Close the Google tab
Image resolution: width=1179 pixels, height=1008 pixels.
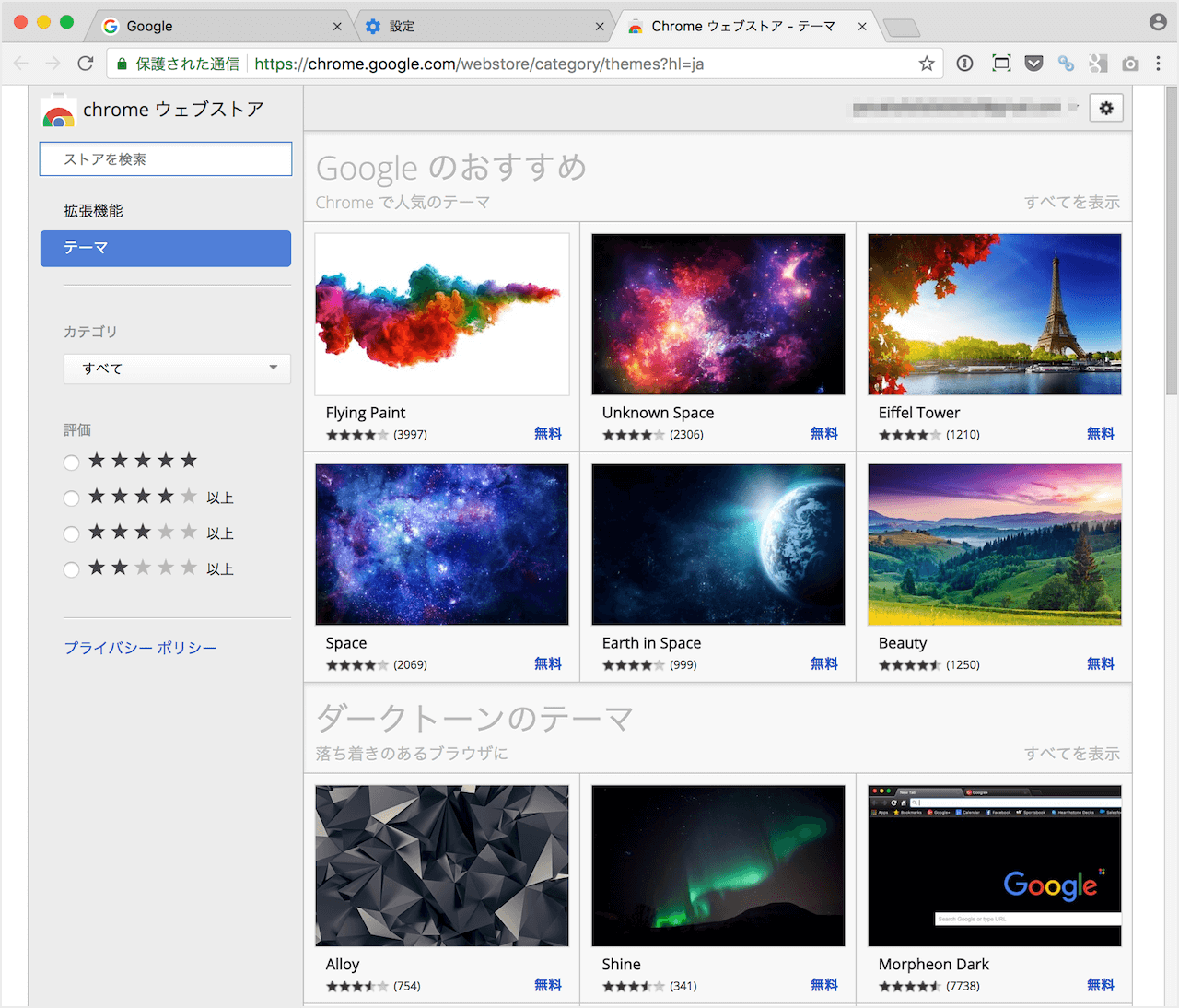pos(337,27)
